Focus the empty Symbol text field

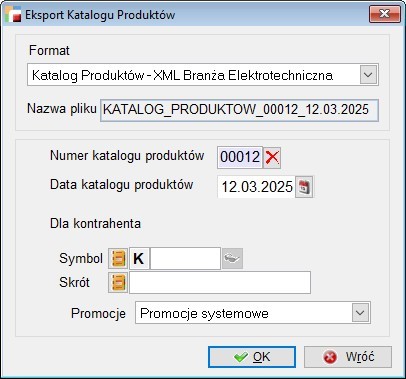[x=185, y=258]
